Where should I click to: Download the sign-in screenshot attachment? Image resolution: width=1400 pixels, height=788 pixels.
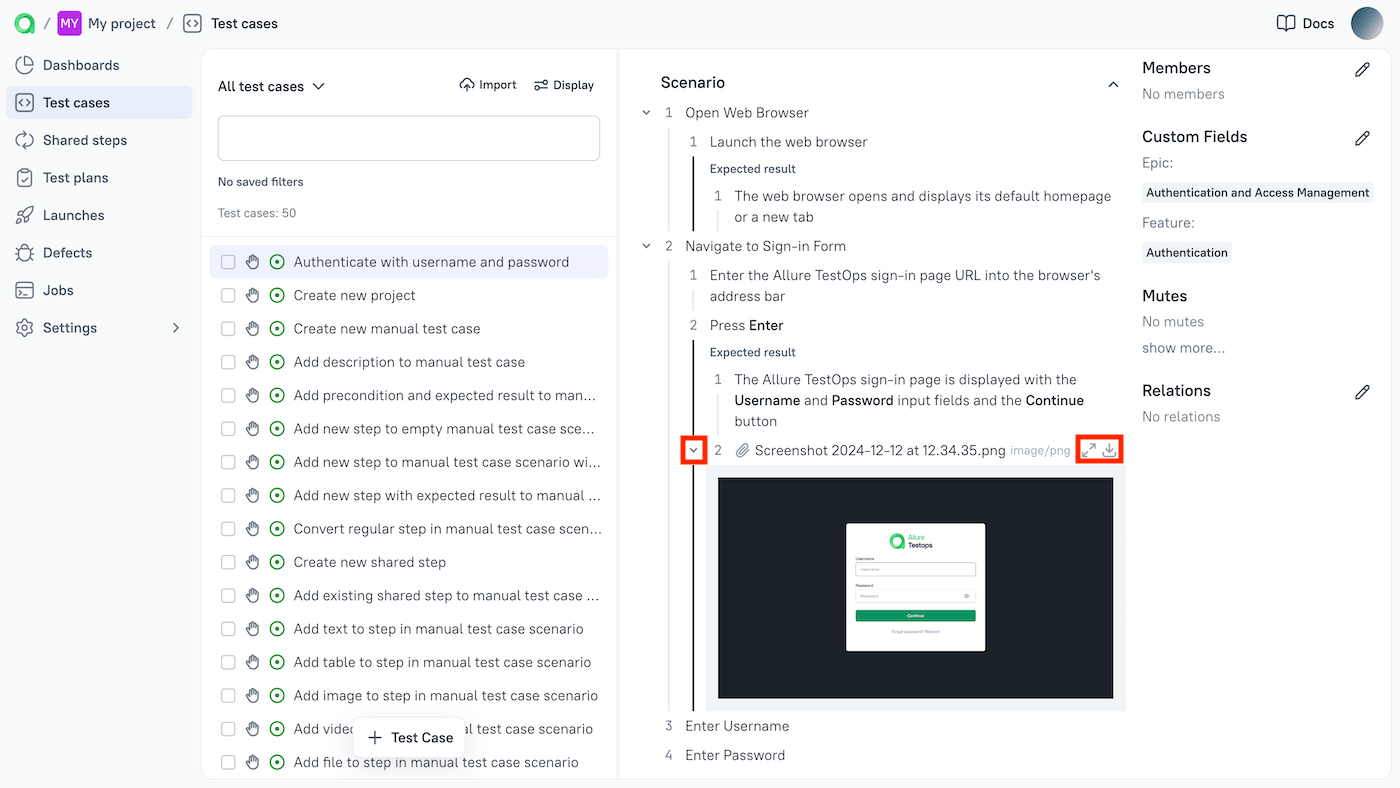(1111, 450)
